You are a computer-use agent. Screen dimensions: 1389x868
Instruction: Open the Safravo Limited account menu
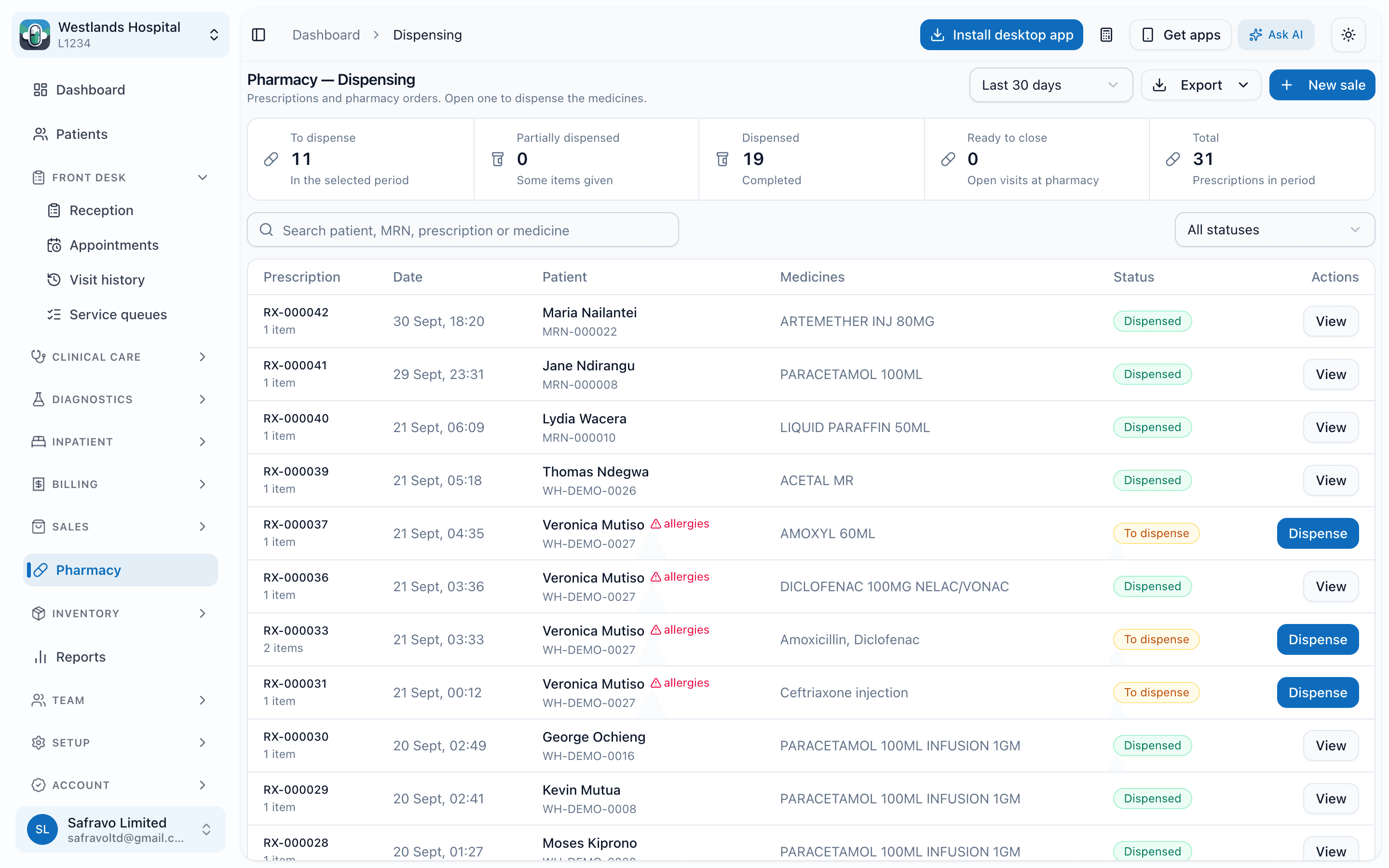click(121, 829)
